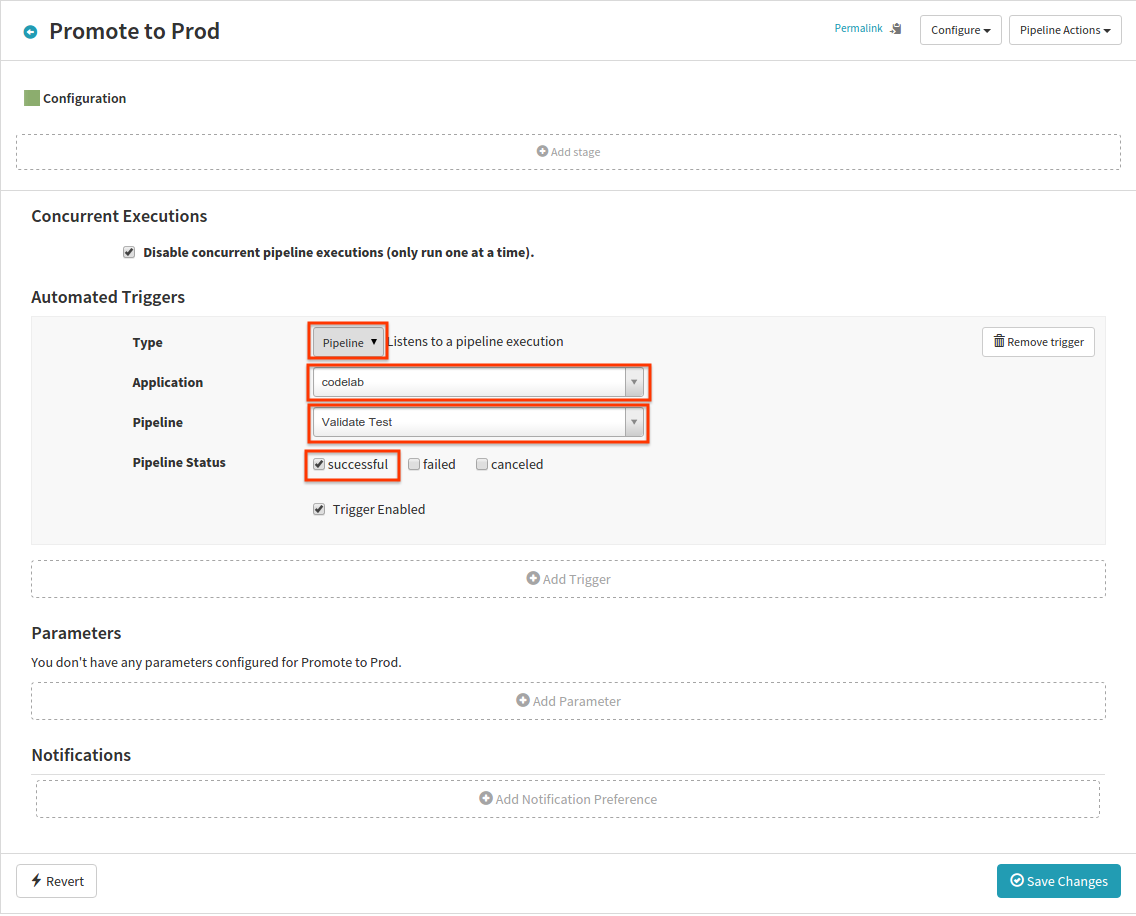
Task: Toggle Disable concurrent pipeline executions checkbox
Action: [x=129, y=252]
